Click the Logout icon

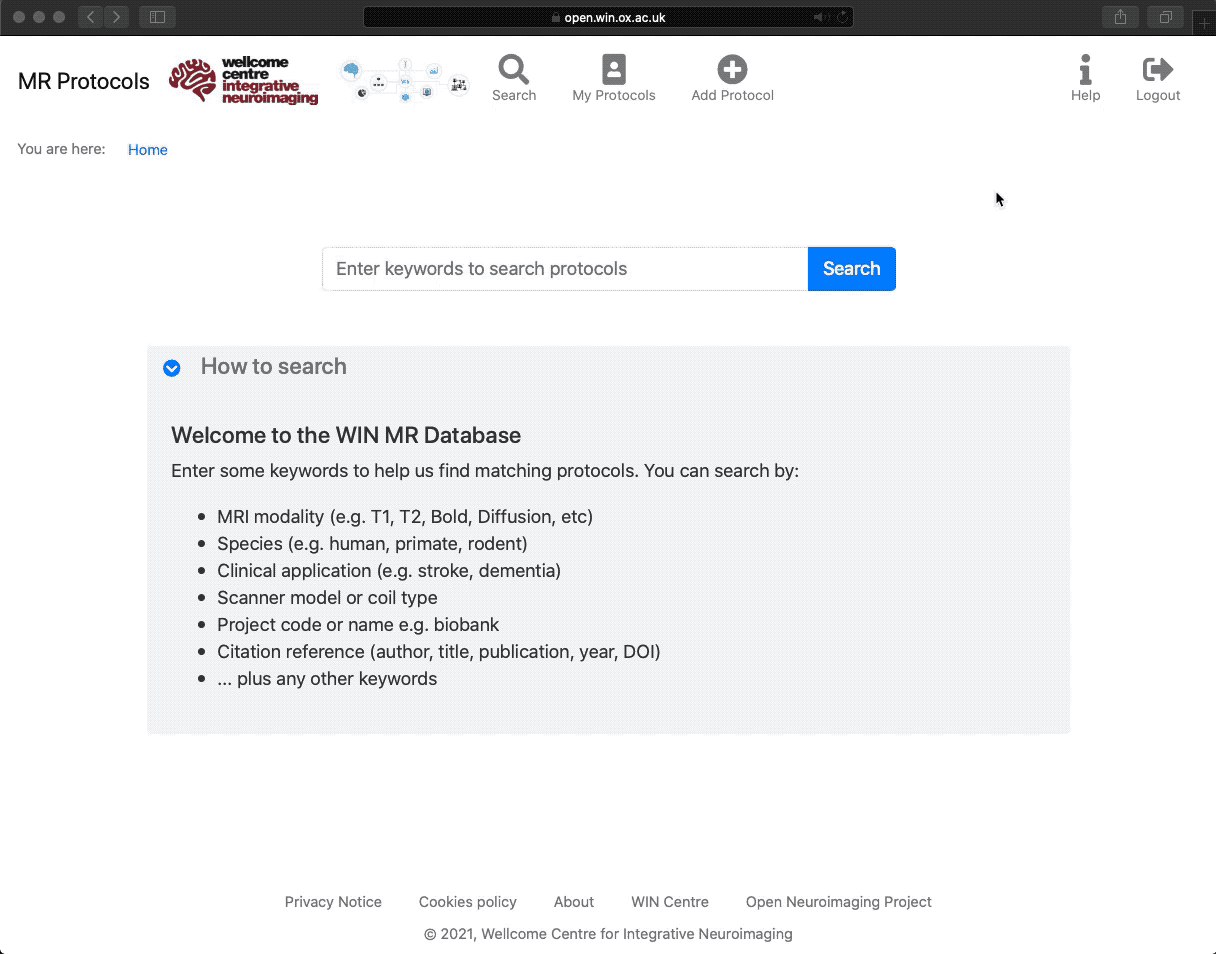coord(1158,70)
